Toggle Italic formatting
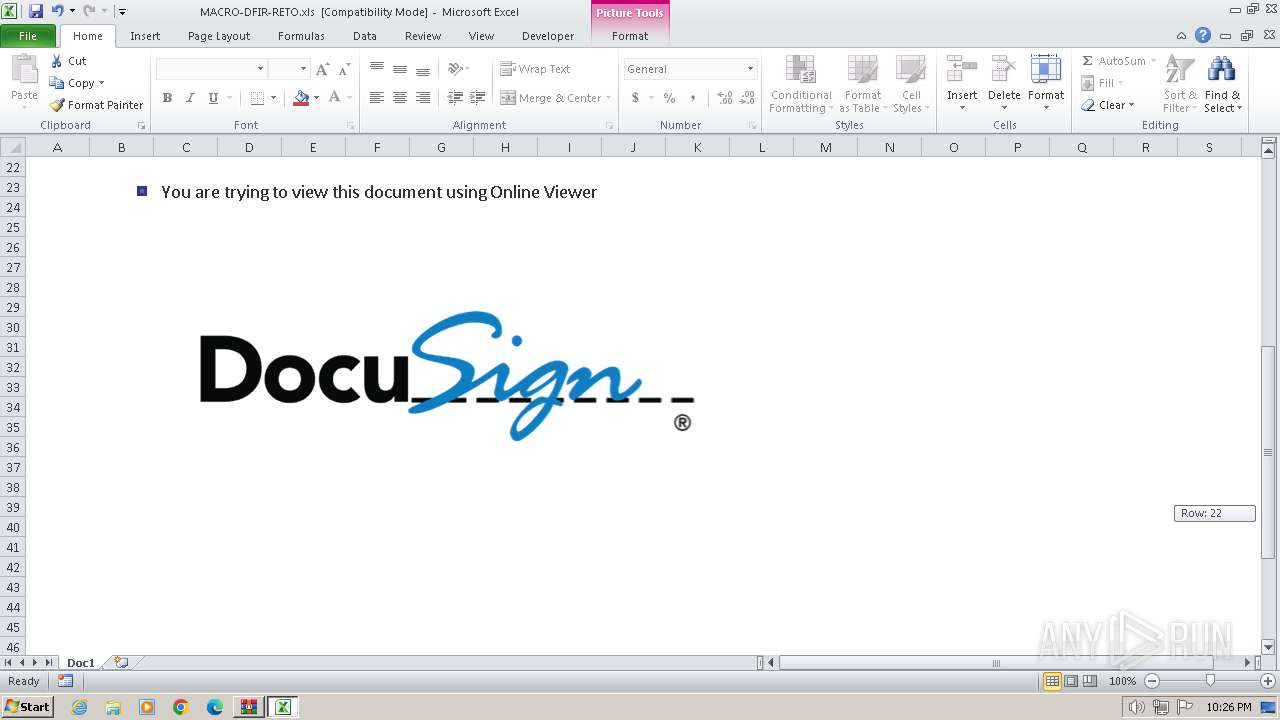The height and width of the screenshot is (720, 1280). pos(190,98)
